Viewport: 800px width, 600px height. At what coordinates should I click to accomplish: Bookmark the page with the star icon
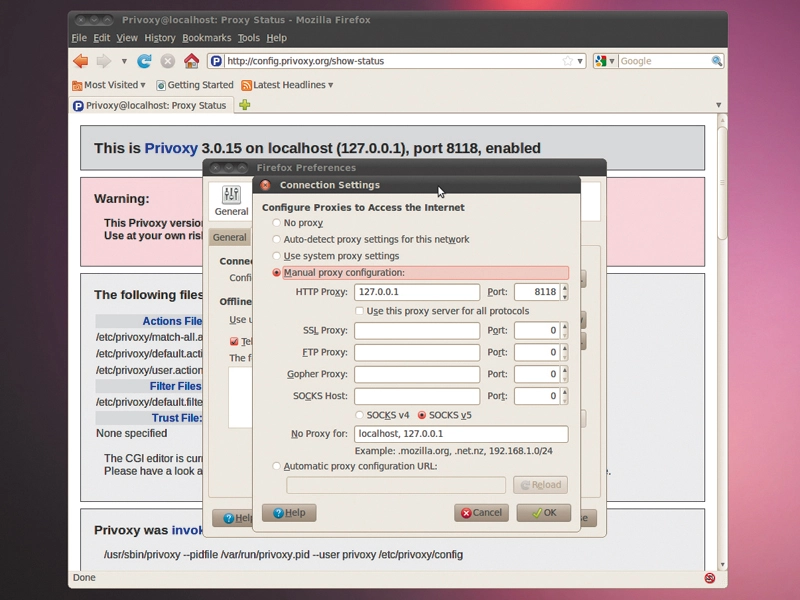[x=567, y=61]
